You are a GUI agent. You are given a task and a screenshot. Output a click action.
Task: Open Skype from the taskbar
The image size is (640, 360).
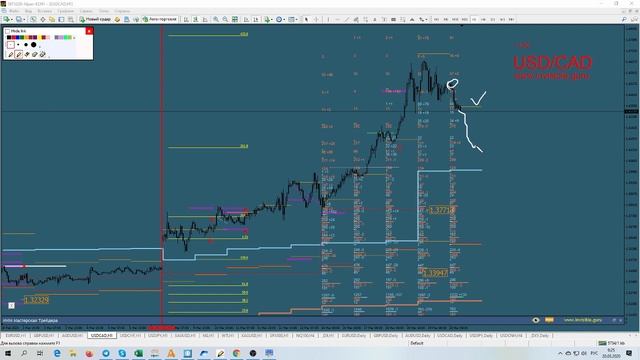point(122,353)
